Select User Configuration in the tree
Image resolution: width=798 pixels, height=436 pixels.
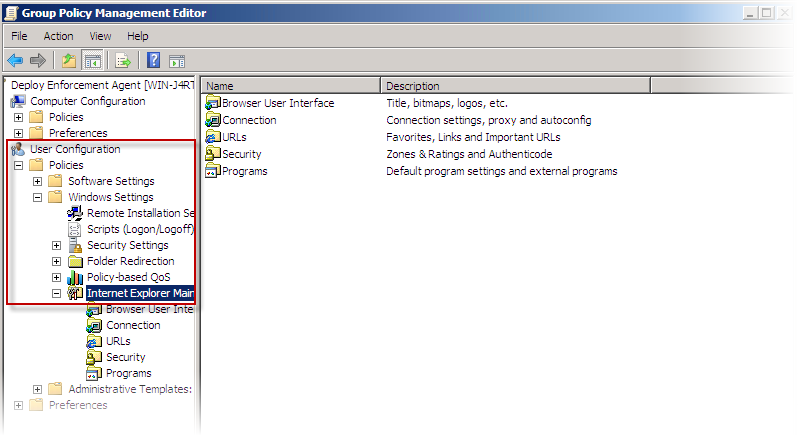click(x=74, y=149)
